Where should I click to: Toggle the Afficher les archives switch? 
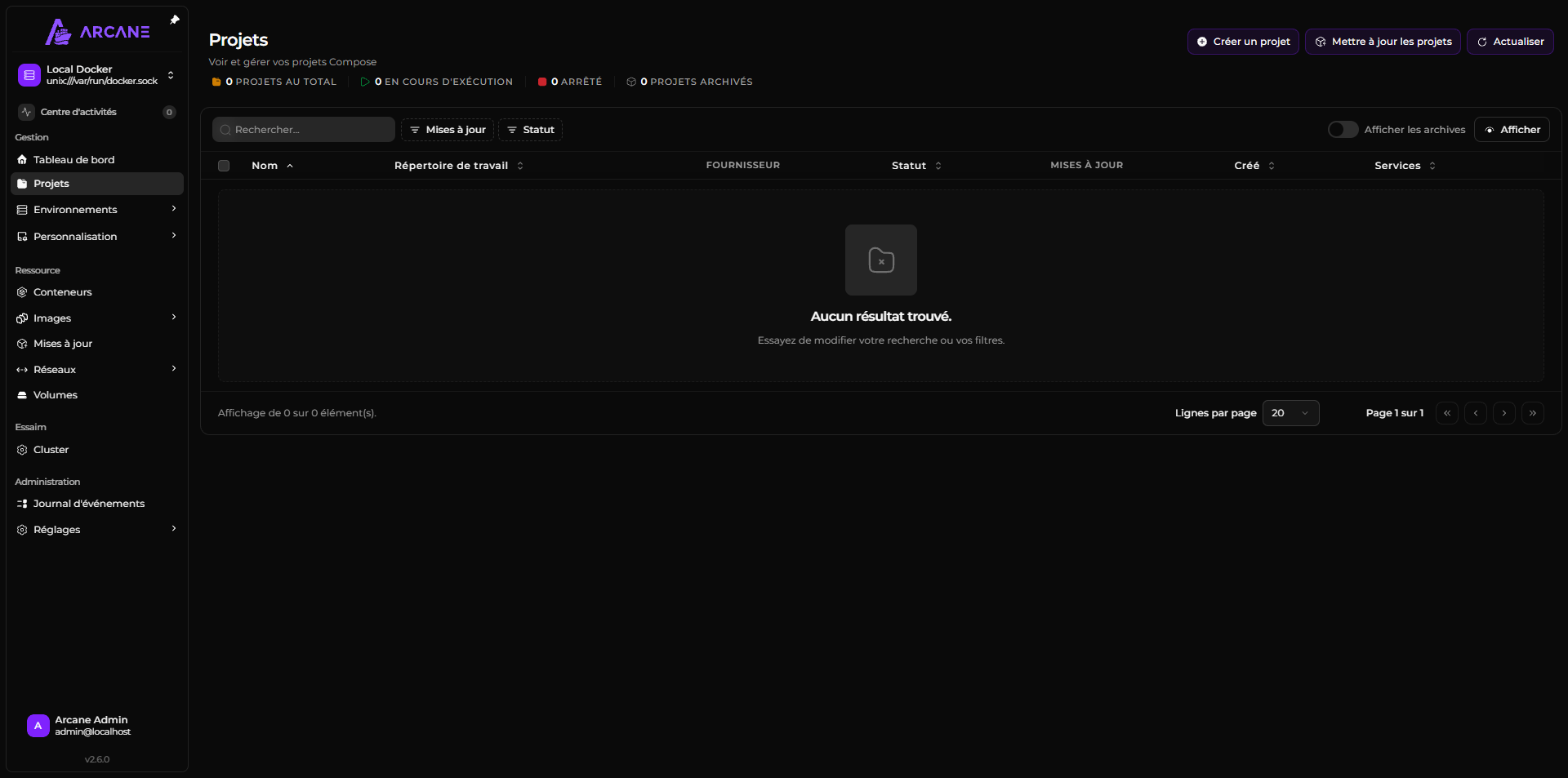point(1343,130)
